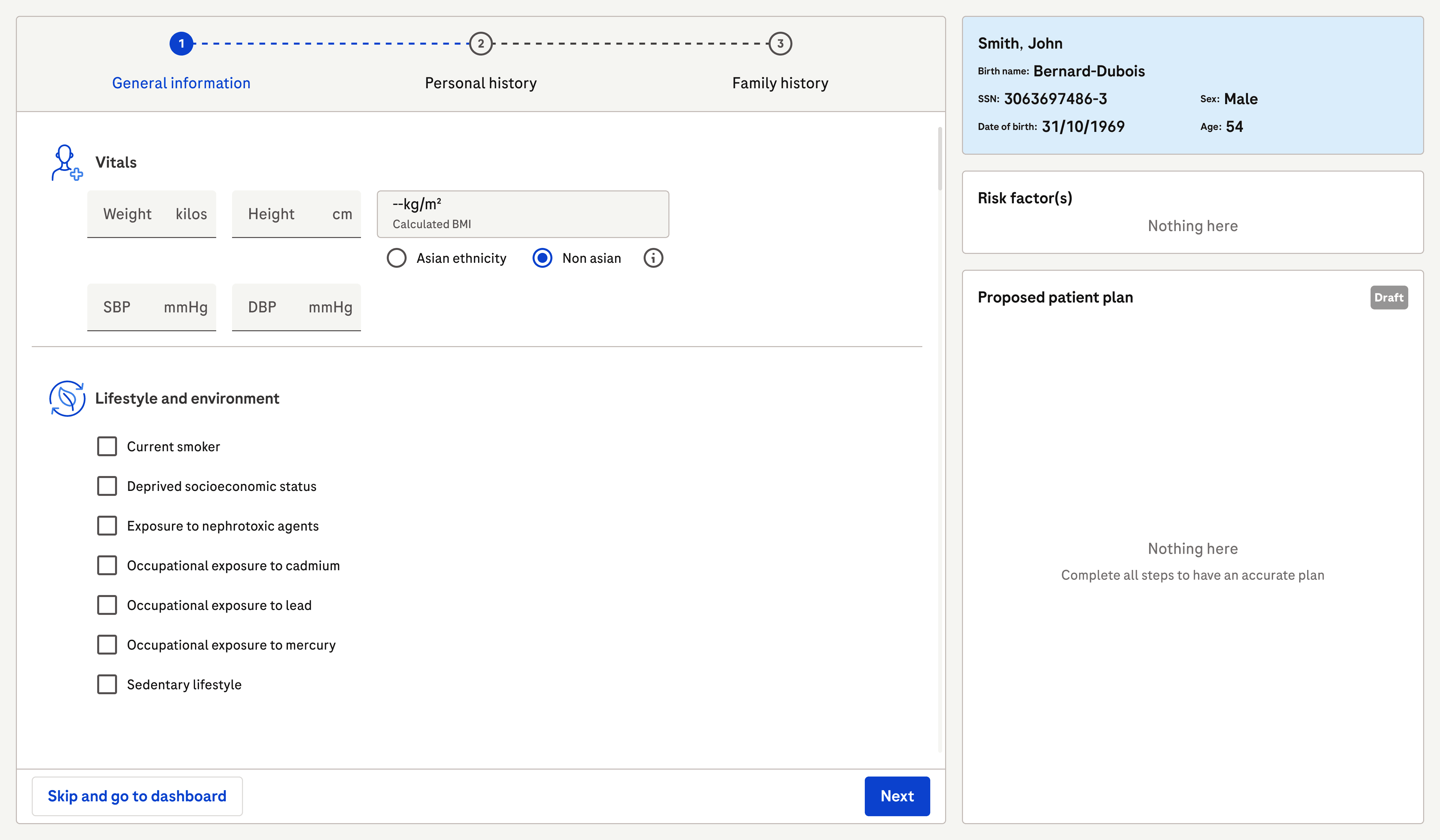Jump to step 3 circle indicator
Image resolution: width=1440 pixels, height=840 pixels.
click(780, 43)
